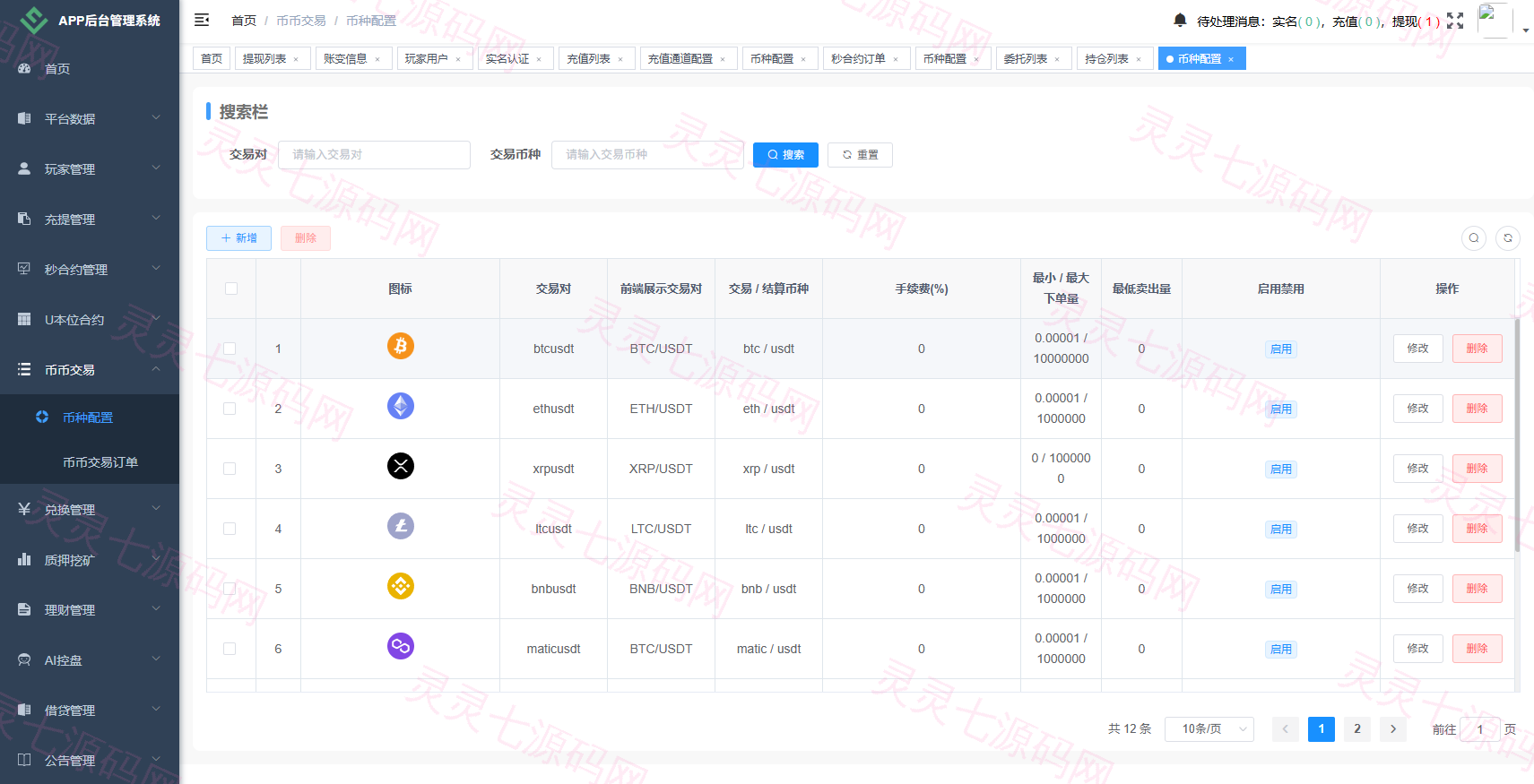Close the 实名认证 tab

(539, 59)
